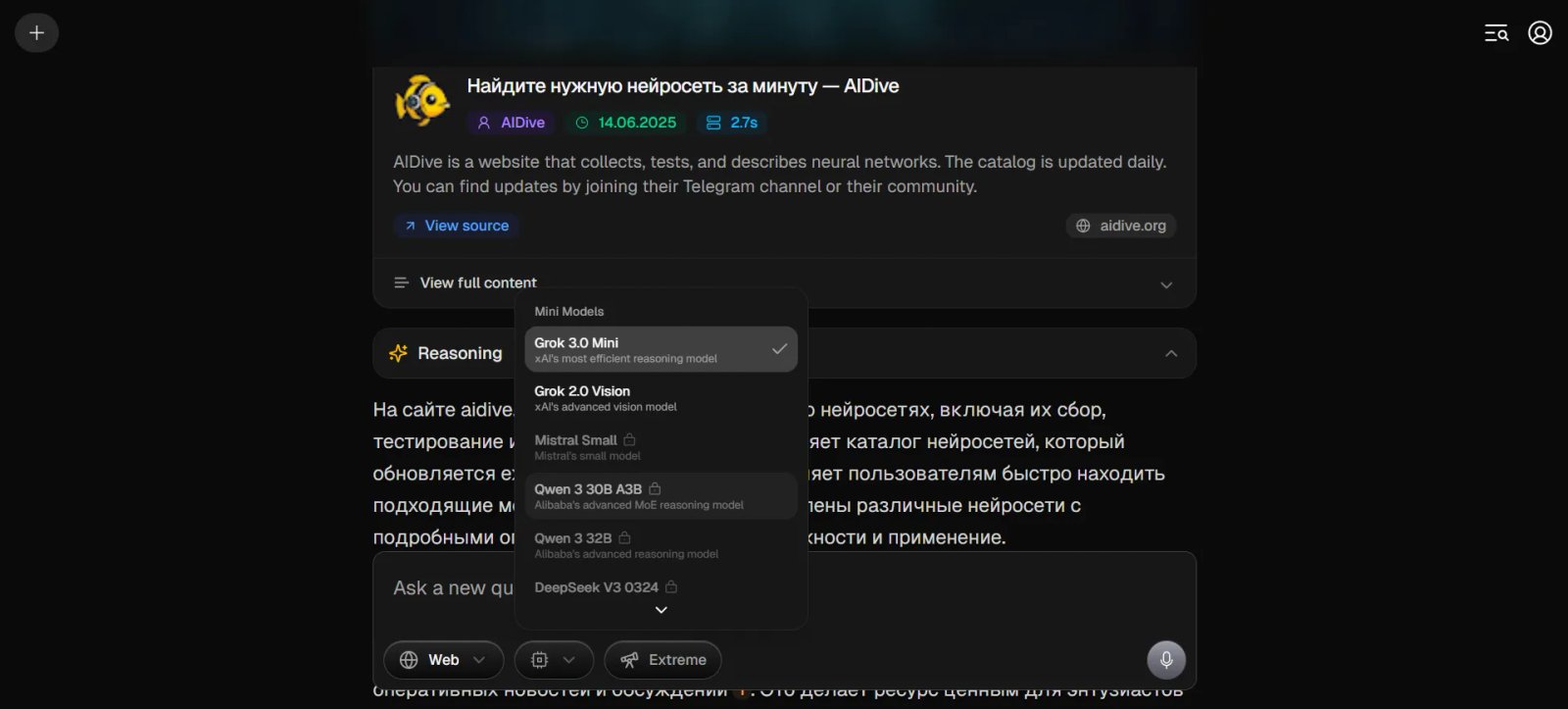The image size is (1568, 709).
Task: Select DeepSeek V3 0324 model
Action: click(661, 587)
